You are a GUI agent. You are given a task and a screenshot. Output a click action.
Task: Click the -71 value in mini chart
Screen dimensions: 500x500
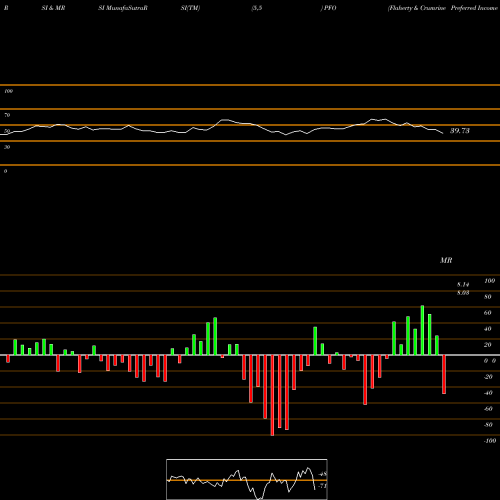click(x=322, y=486)
